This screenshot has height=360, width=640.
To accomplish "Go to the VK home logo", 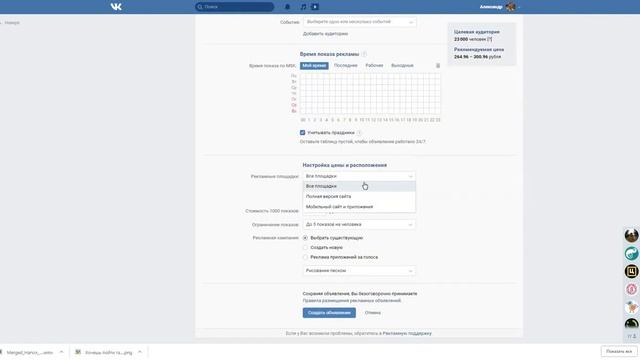I will (116, 7).
